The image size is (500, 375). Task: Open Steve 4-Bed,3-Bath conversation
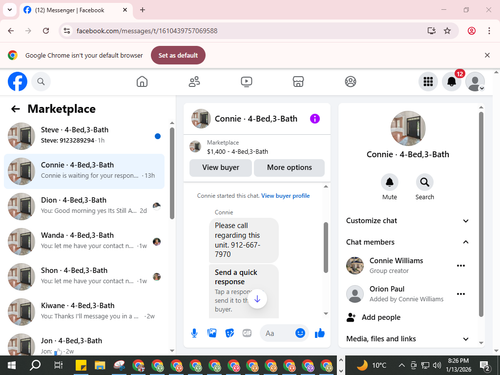(x=84, y=136)
